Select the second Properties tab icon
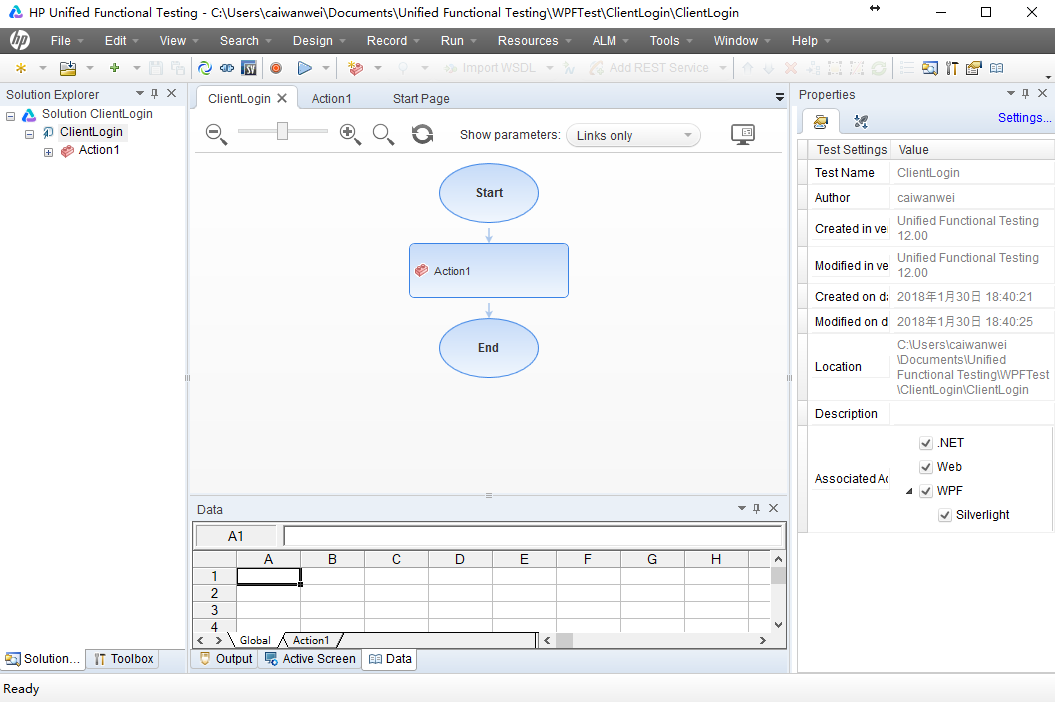 click(861, 121)
